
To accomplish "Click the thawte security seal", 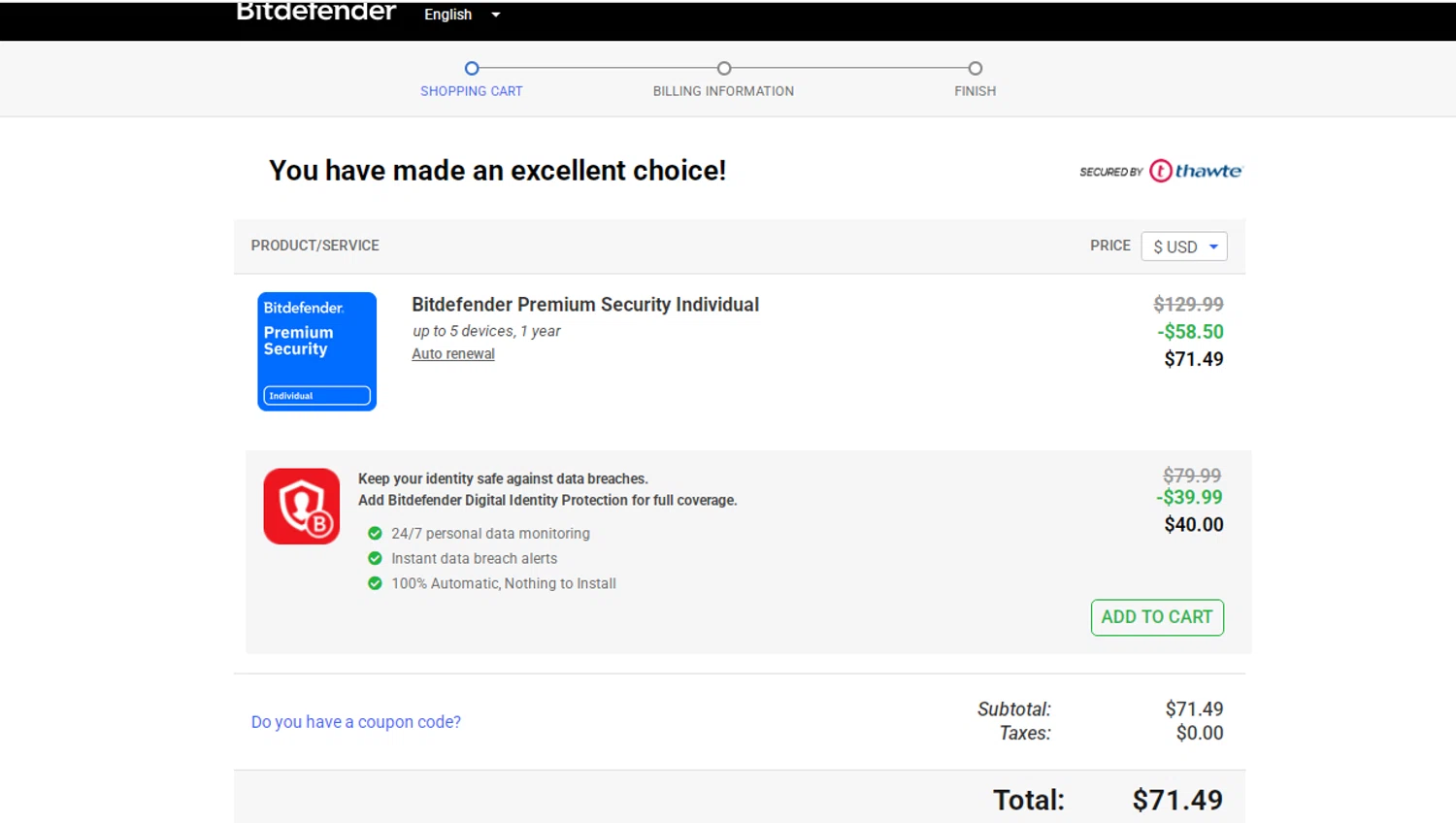I will pyautogui.click(x=1161, y=171).
